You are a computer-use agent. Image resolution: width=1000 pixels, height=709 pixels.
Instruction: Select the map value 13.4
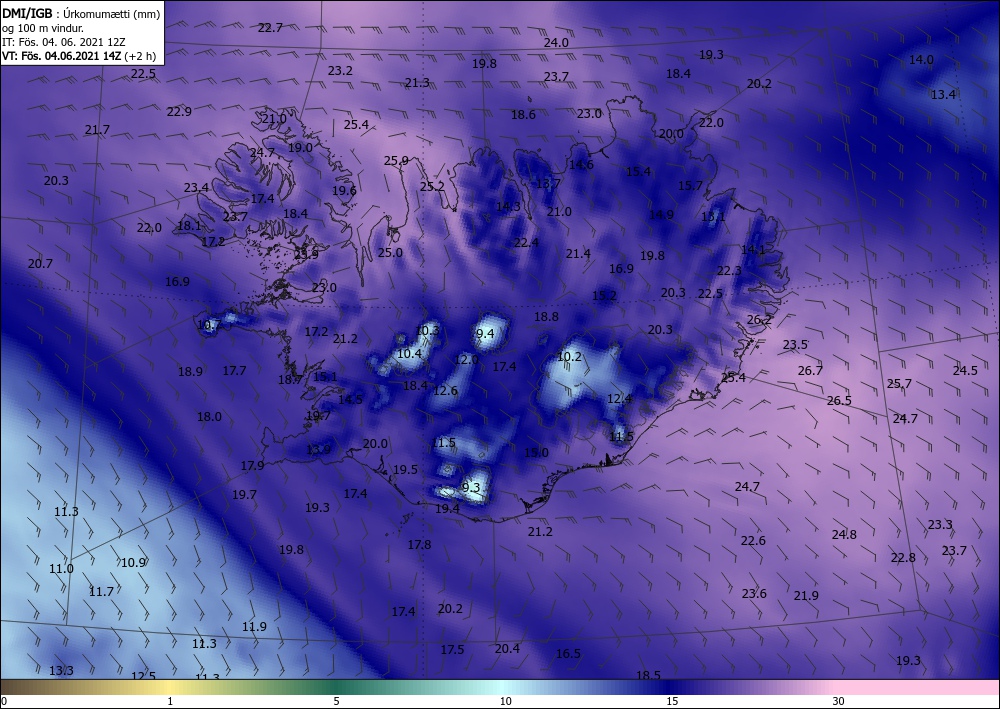(x=943, y=94)
